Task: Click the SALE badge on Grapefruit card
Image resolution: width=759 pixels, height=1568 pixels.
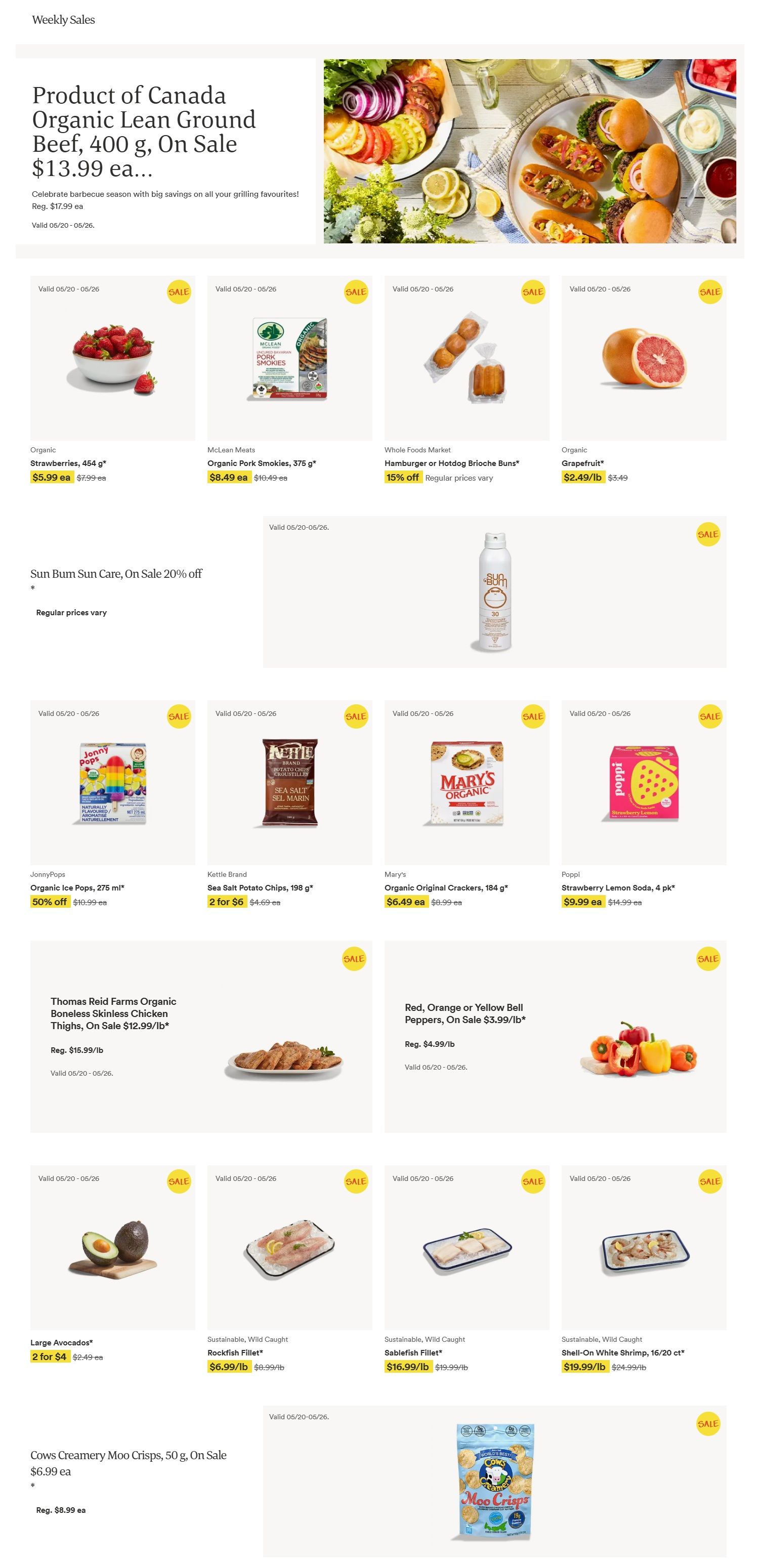Action: (710, 292)
